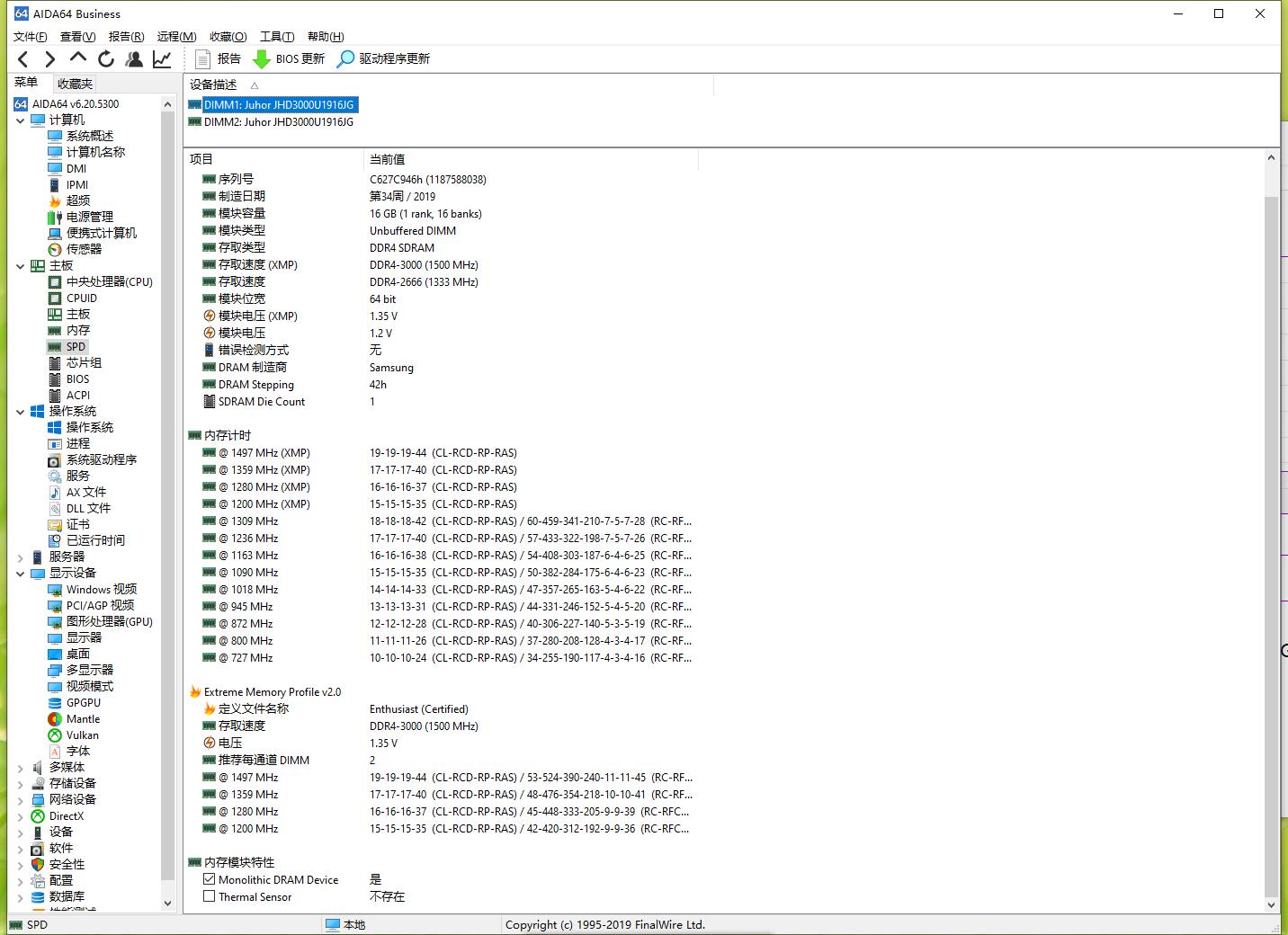Select 字体 in the sidebar

coord(78,751)
